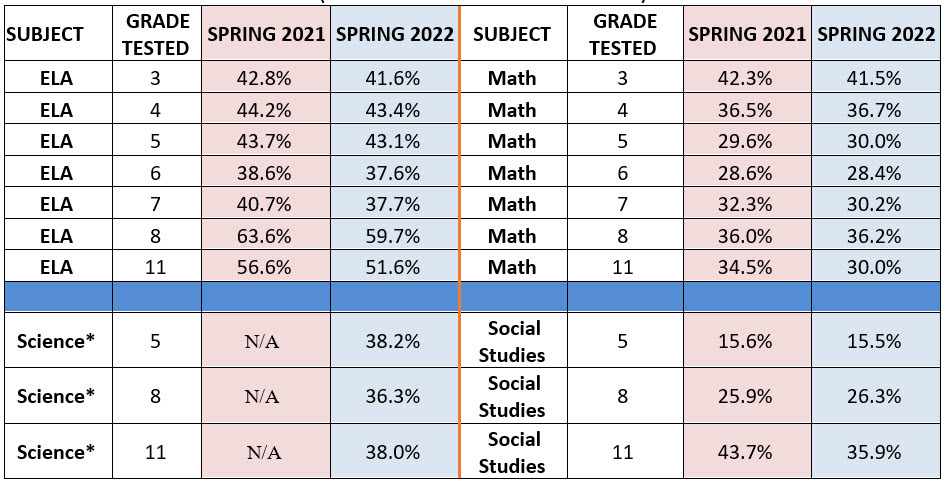The image size is (948, 482).
Task: Click the right-side GRADE TESTED header
Action: point(624,34)
